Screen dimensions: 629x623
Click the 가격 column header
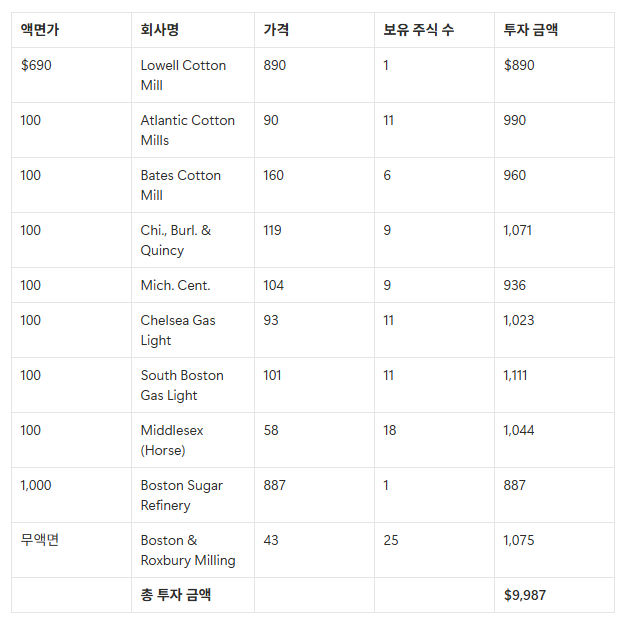point(277,30)
